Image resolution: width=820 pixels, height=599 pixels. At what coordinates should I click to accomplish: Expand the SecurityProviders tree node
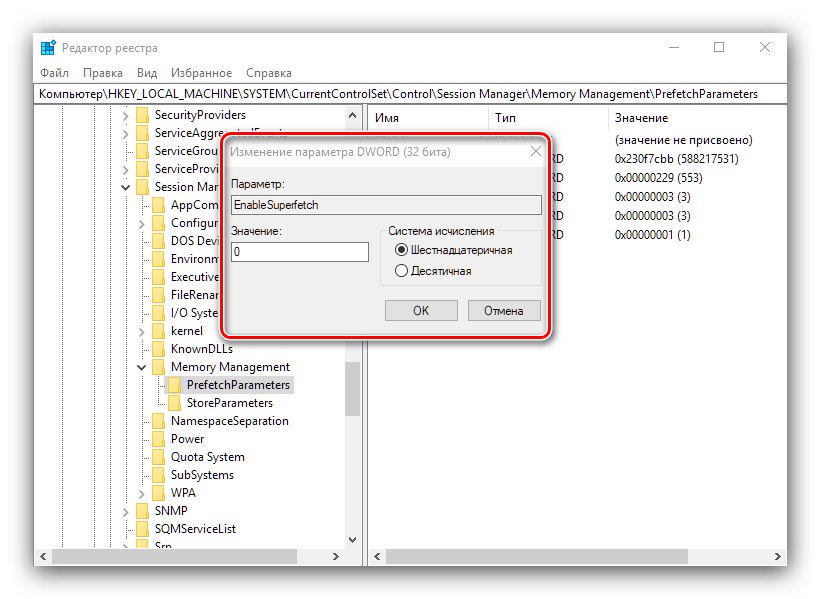(x=126, y=116)
